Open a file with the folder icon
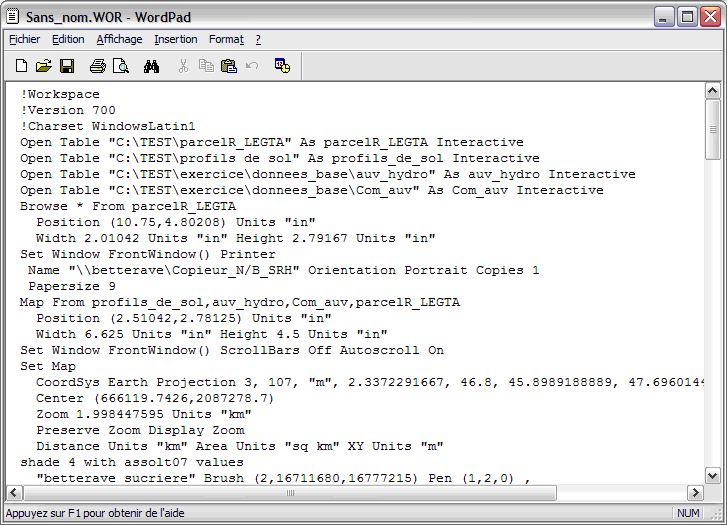 pos(44,66)
